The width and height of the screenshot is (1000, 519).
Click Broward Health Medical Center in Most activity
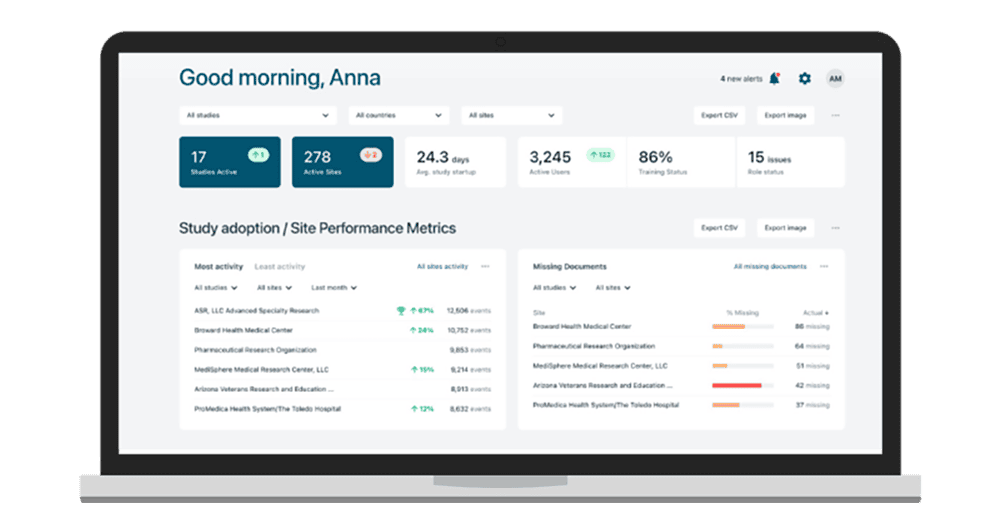(x=243, y=330)
